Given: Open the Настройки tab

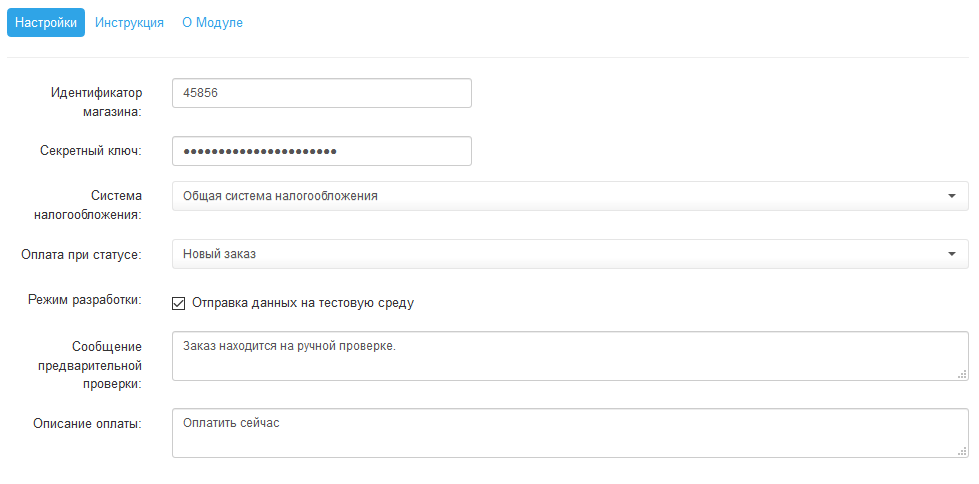Looking at the screenshot, I should tap(46, 22).
